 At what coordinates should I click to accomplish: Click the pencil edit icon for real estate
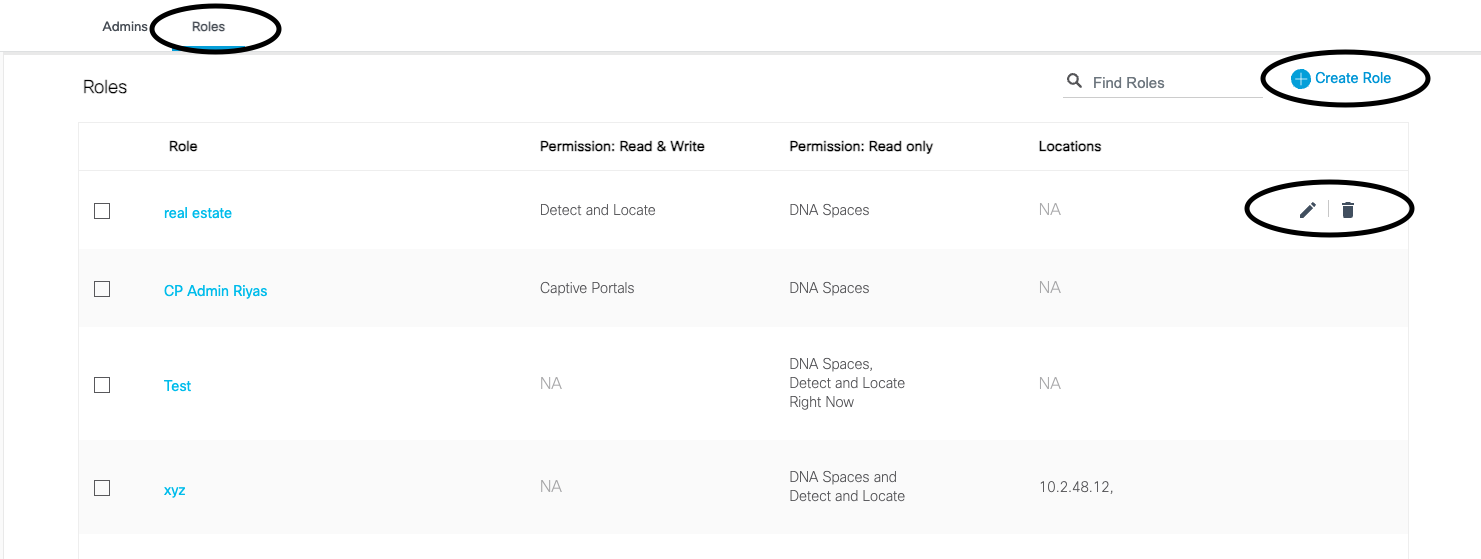point(1307,210)
